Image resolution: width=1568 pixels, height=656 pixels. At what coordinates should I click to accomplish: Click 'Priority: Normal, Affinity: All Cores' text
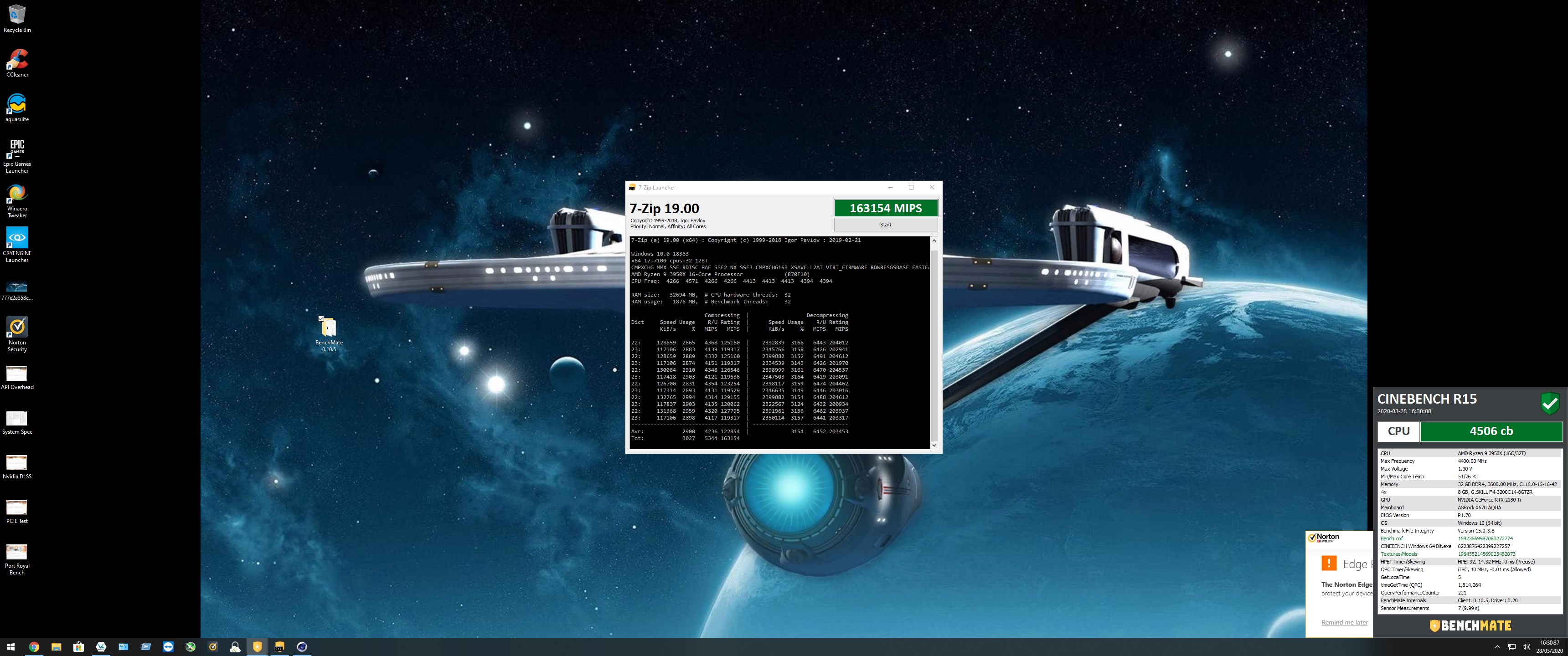tap(668, 226)
